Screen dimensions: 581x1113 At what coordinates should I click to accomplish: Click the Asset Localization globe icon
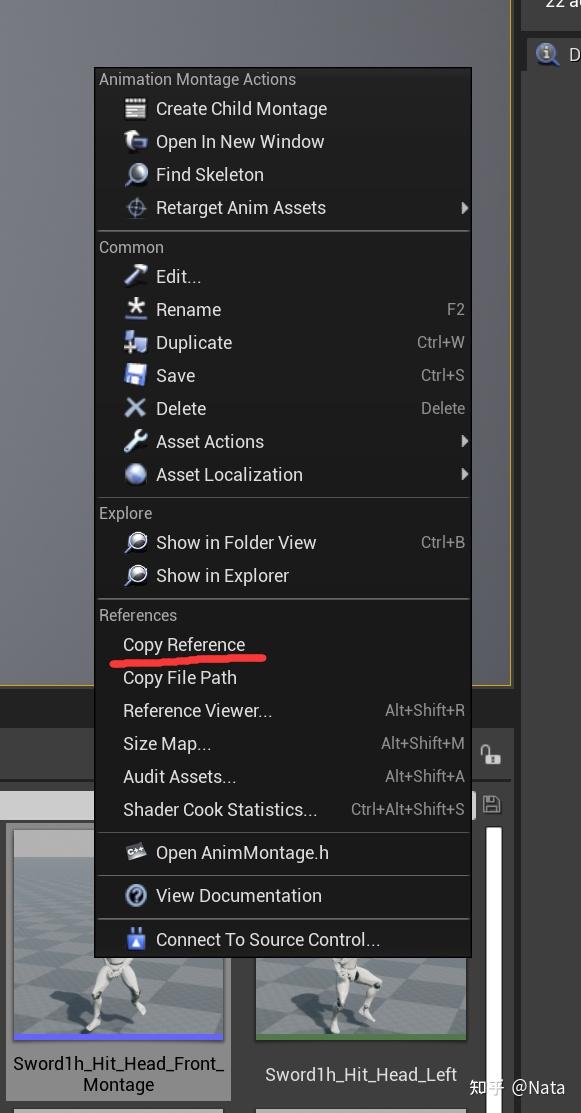pyautogui.click(x=136, y=474)
